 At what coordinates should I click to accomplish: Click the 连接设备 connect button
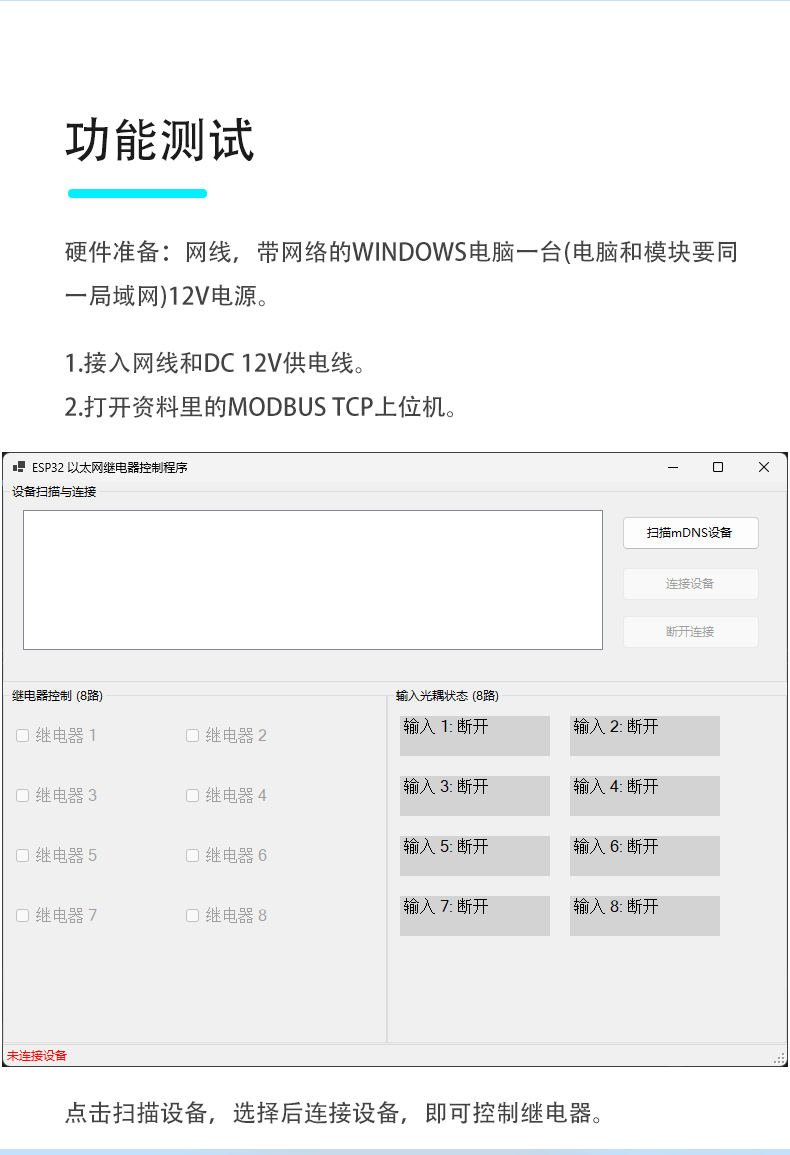click(690, 584)
